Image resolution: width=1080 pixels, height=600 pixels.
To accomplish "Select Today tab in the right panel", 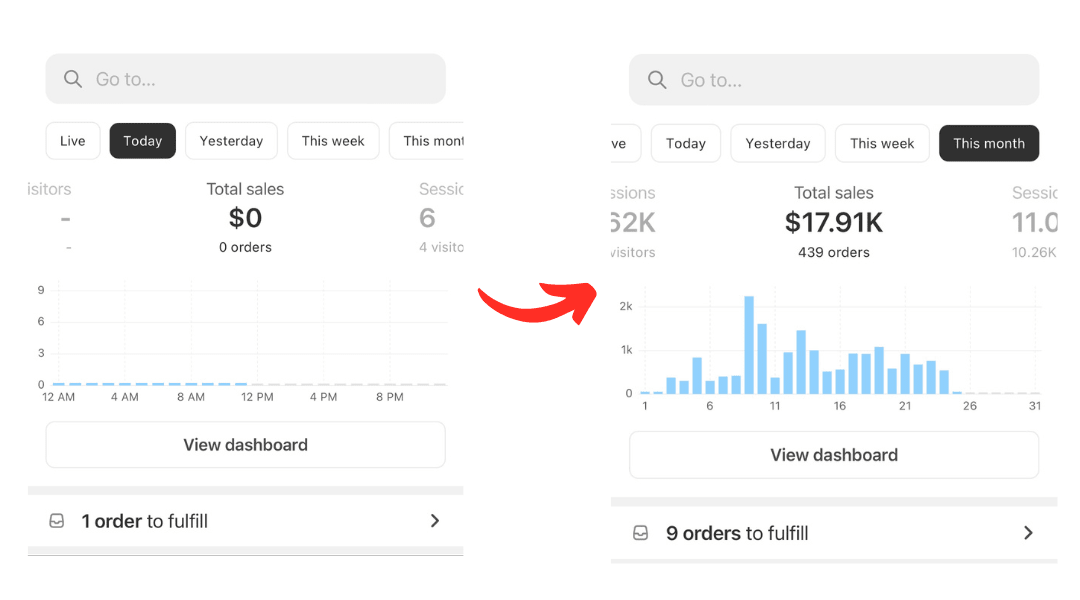I will click(x=686, y=143).
